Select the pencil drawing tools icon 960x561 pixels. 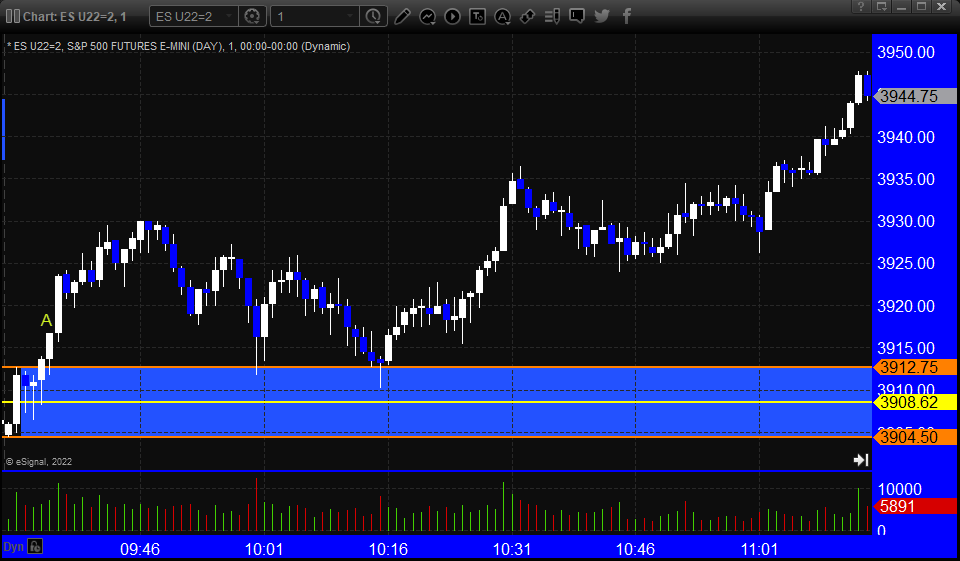point(402,17)
